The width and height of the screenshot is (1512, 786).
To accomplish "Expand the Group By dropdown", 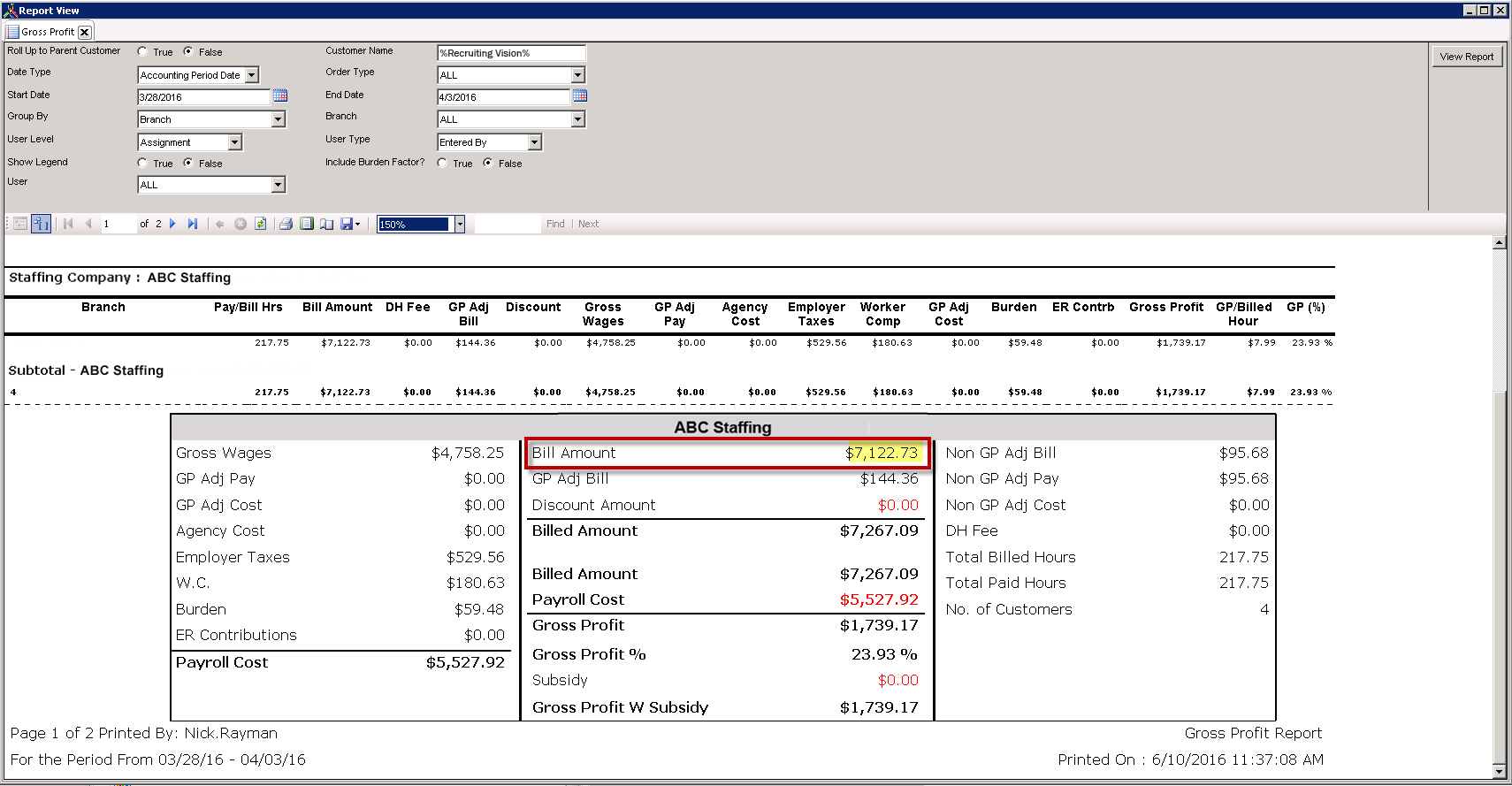I will (279, 119).
